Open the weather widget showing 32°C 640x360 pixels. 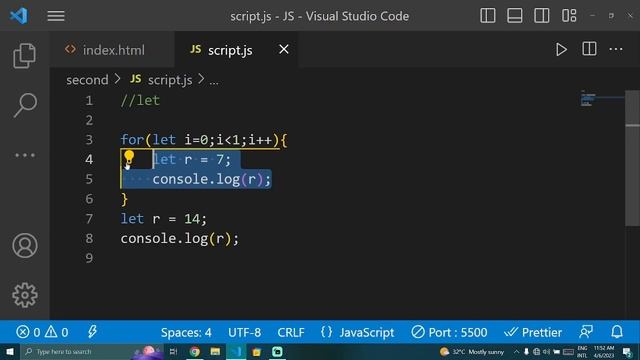[472, 351]
